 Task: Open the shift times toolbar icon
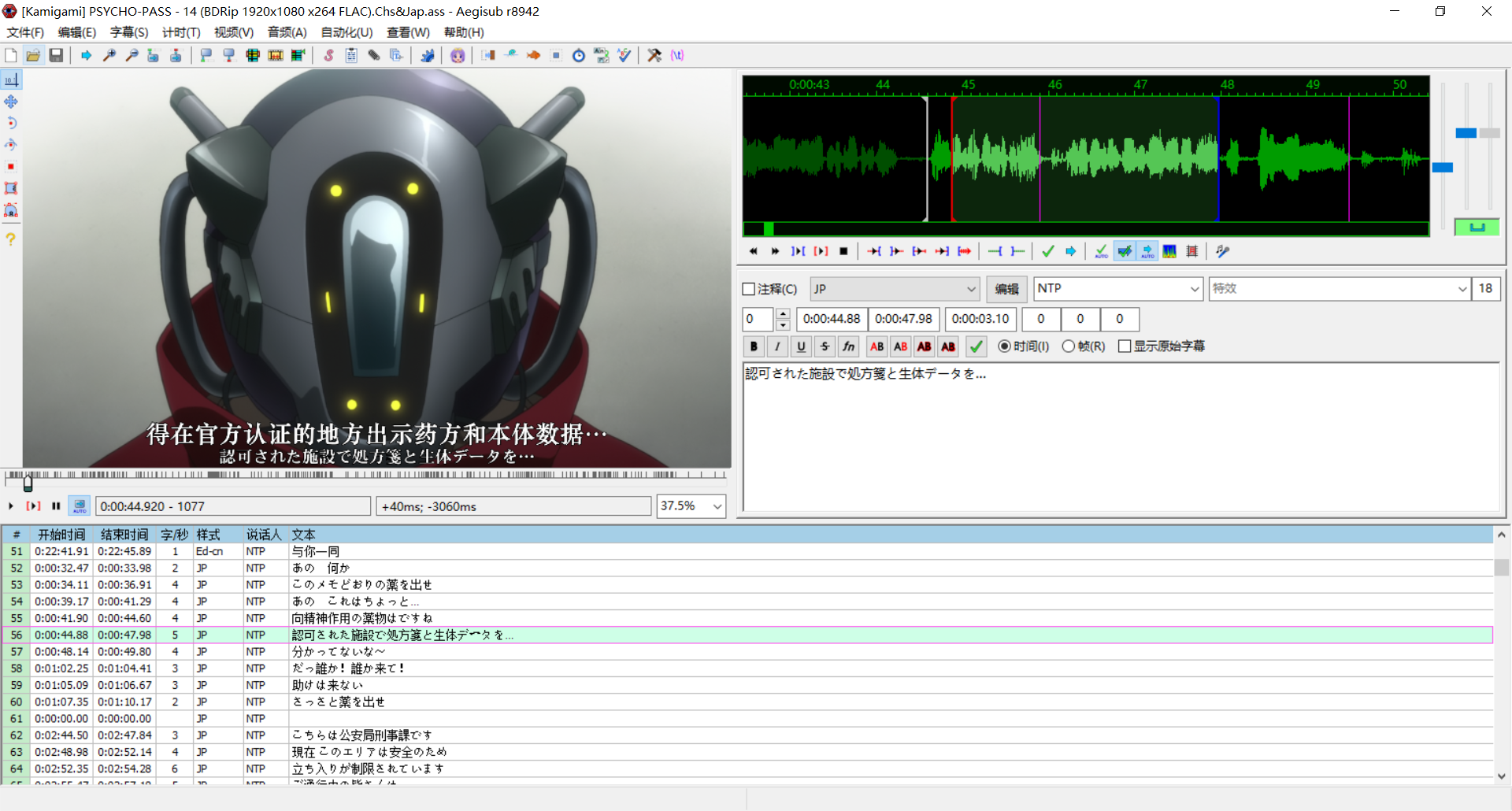click(487, 55)
